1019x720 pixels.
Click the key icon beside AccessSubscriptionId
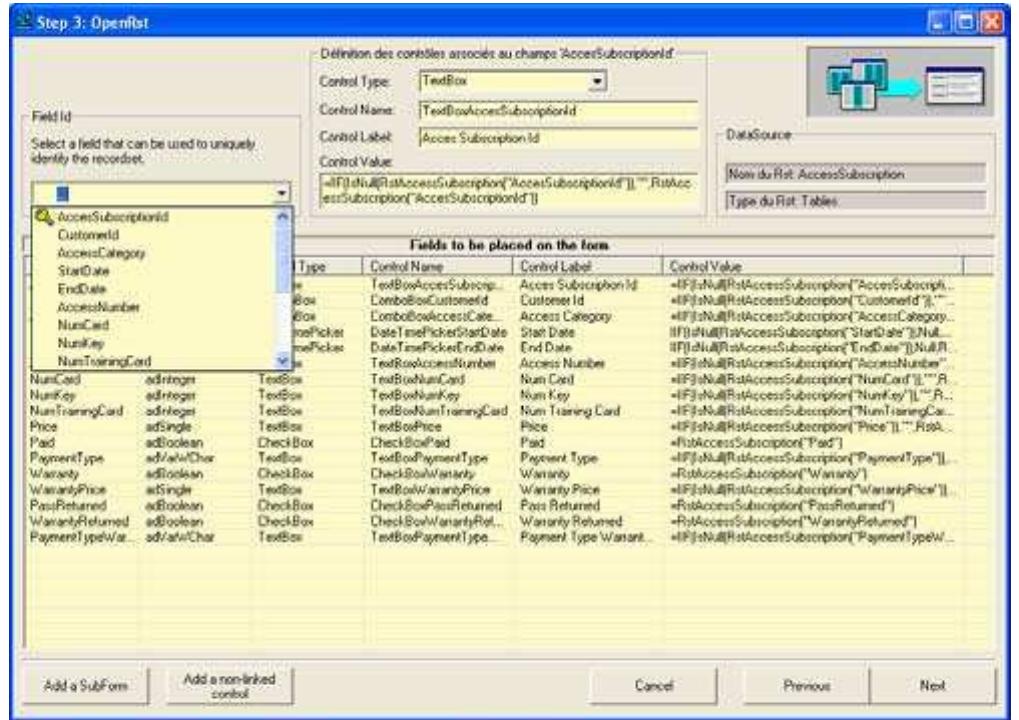point(45,218)
